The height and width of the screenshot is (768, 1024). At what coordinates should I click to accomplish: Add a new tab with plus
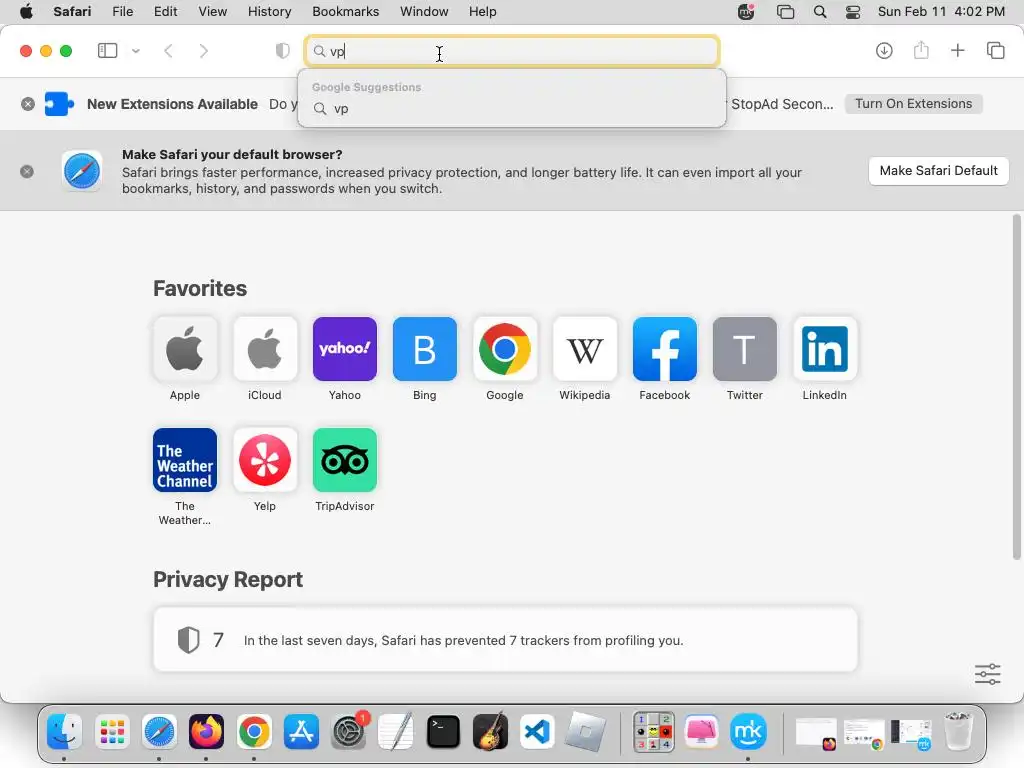(957, 50)
